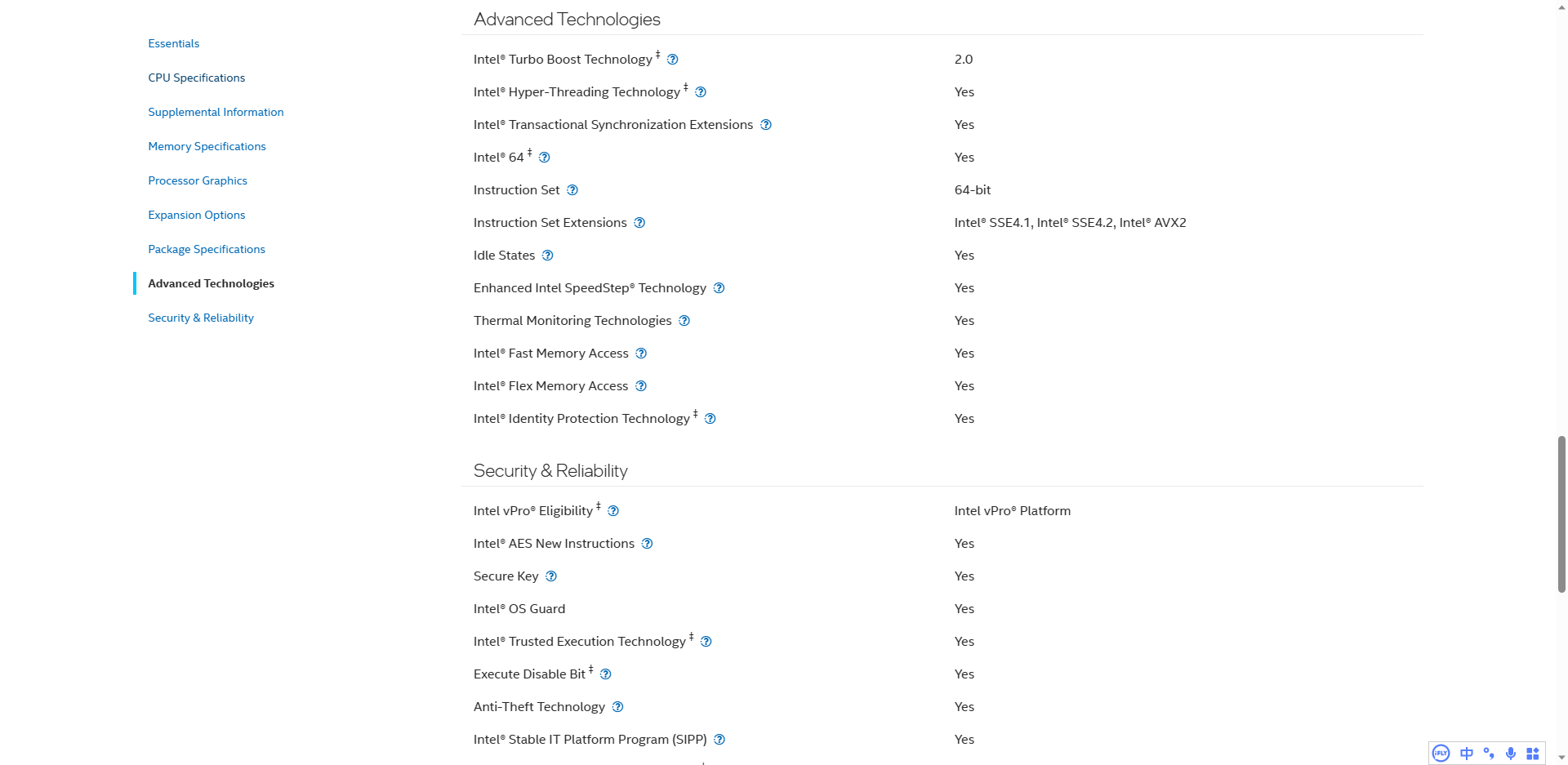The image size is (1568, 765).
Task: Show Thermal Monitoring Technologies info icon
Action: [684, 321]
